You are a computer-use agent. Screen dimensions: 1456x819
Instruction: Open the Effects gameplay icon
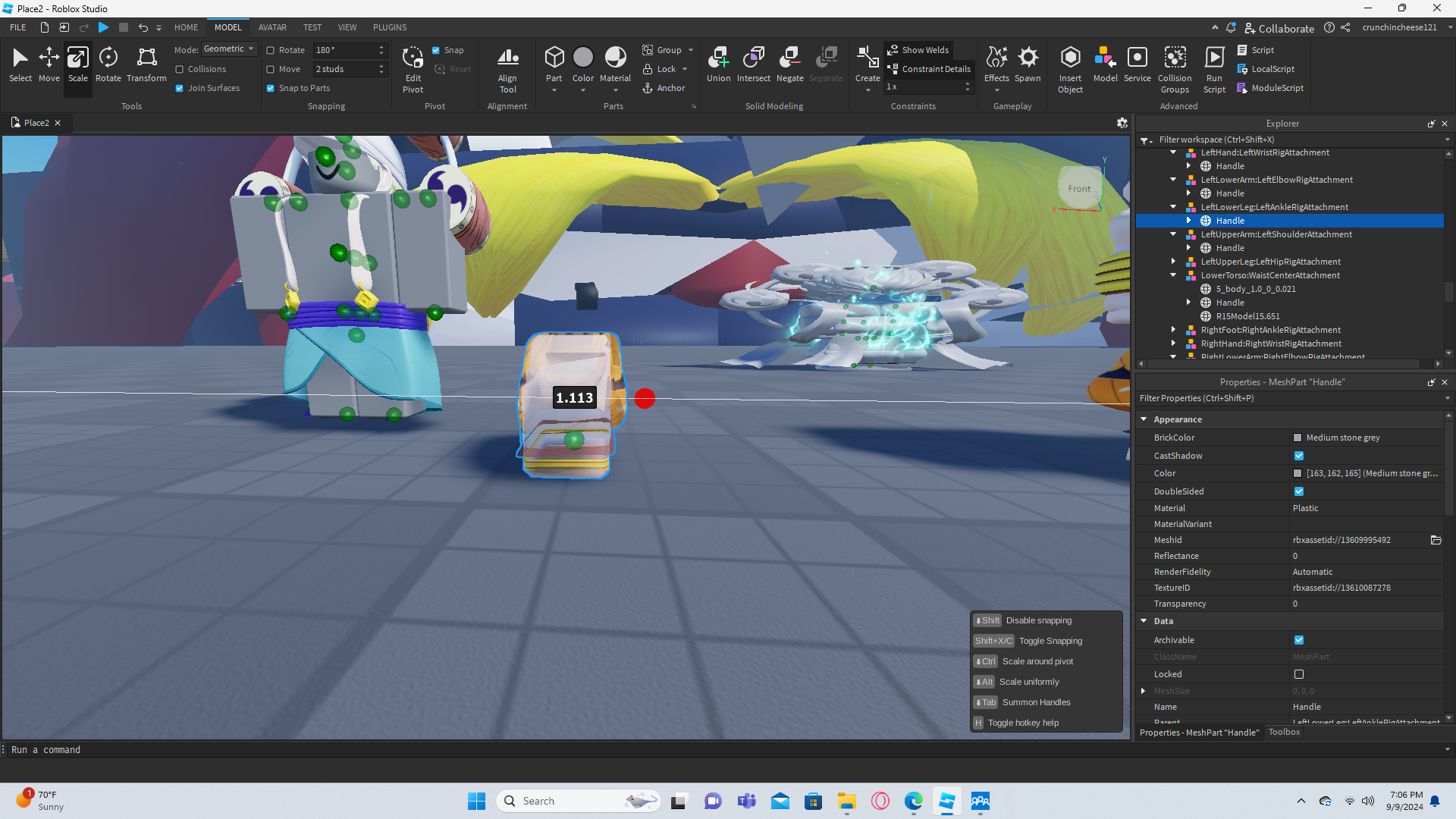pyautogui.click(x=996, y=64)
